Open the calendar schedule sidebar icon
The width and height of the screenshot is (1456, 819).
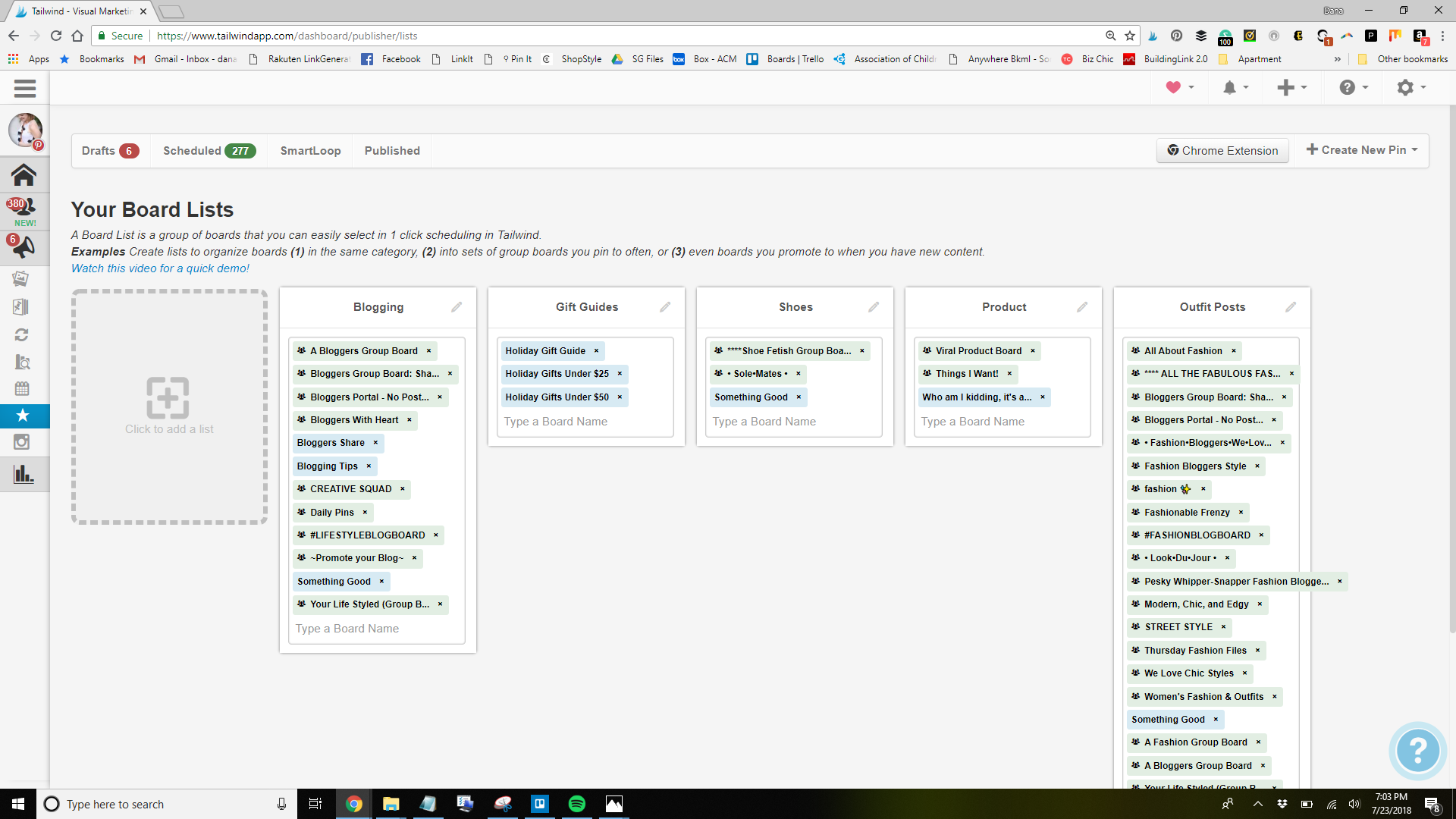[x=22, y=388]
